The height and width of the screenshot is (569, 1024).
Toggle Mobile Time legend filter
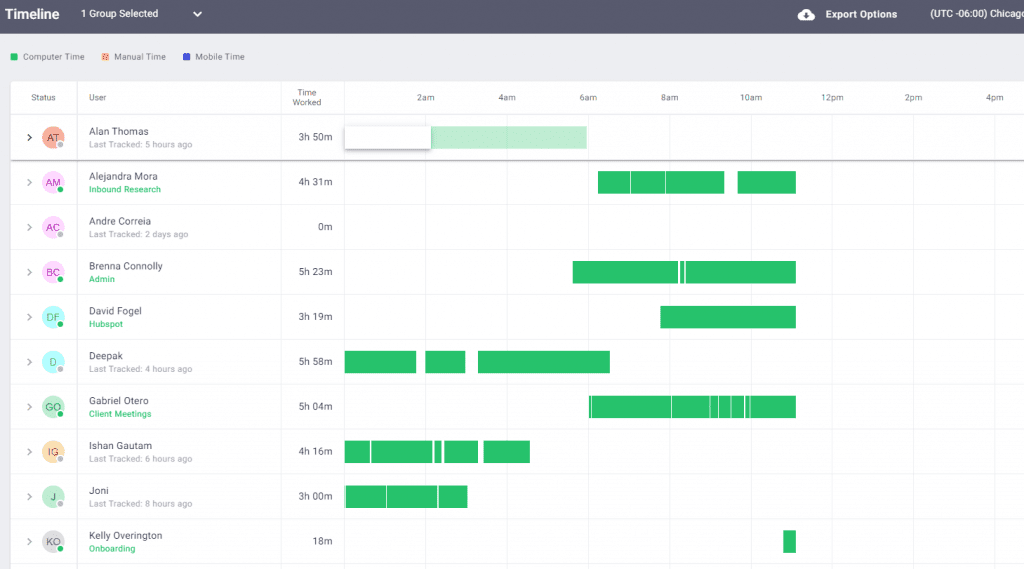click(213, 57)
